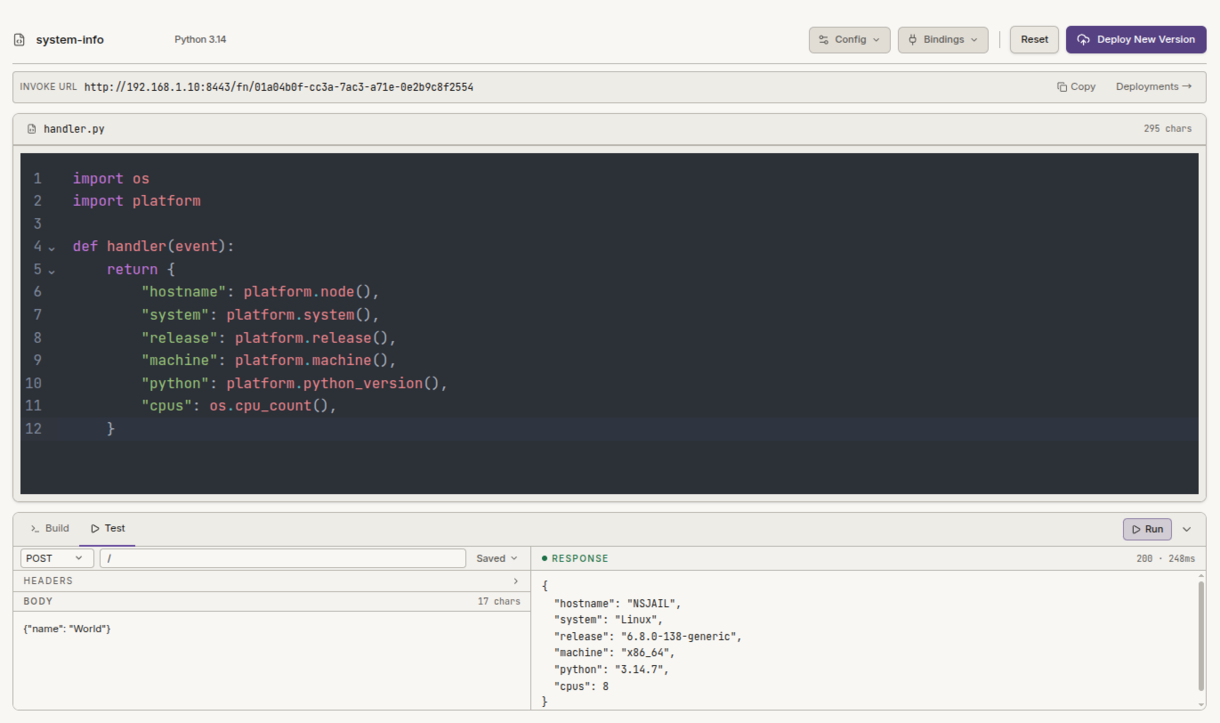Click the system-info function file icon
Screen dimensions: 1220x723
click(19, 40)
